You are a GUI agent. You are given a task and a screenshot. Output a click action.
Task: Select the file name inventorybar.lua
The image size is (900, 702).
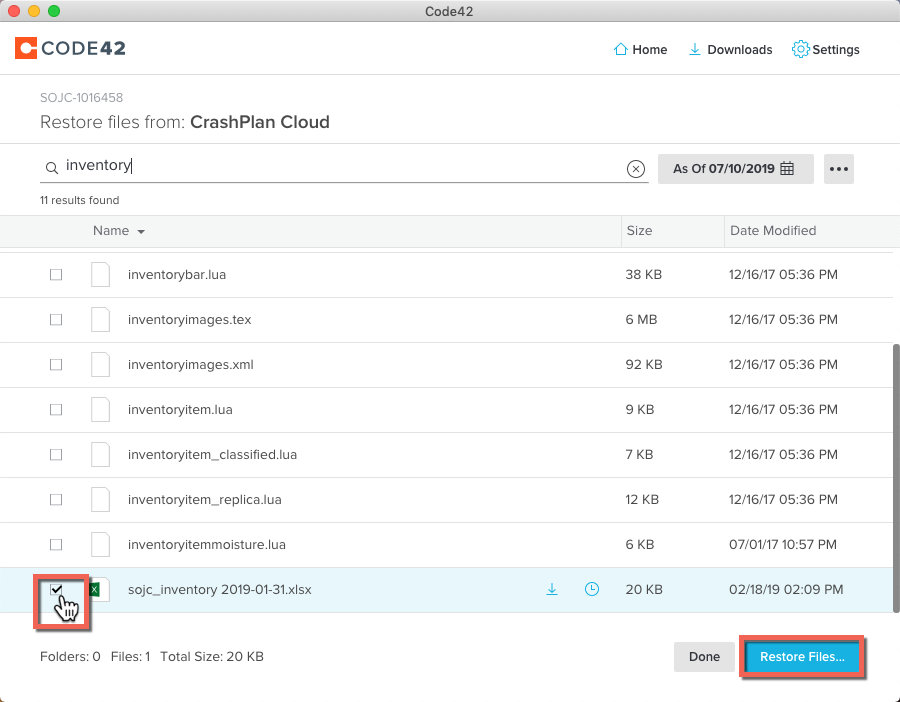click(177, 274)
